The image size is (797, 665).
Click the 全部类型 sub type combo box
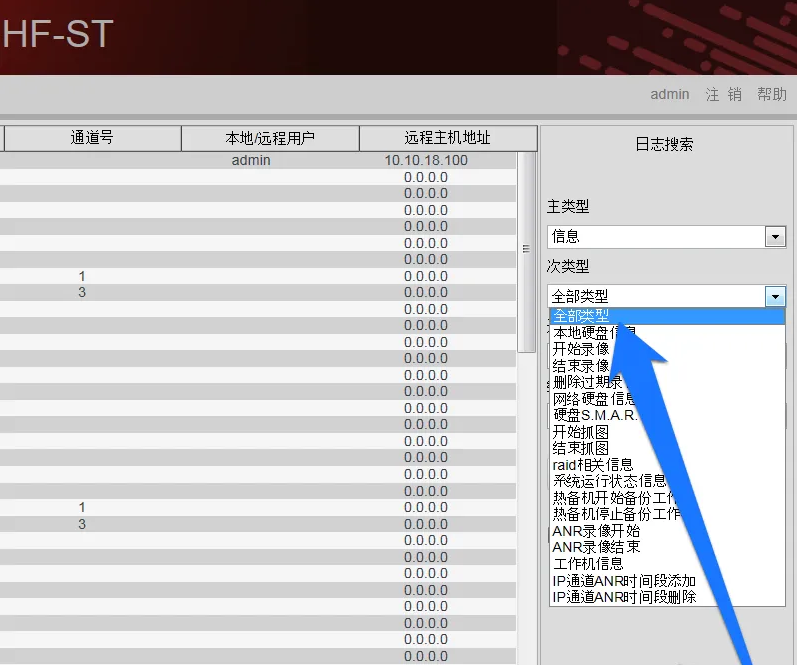(666, 296)
